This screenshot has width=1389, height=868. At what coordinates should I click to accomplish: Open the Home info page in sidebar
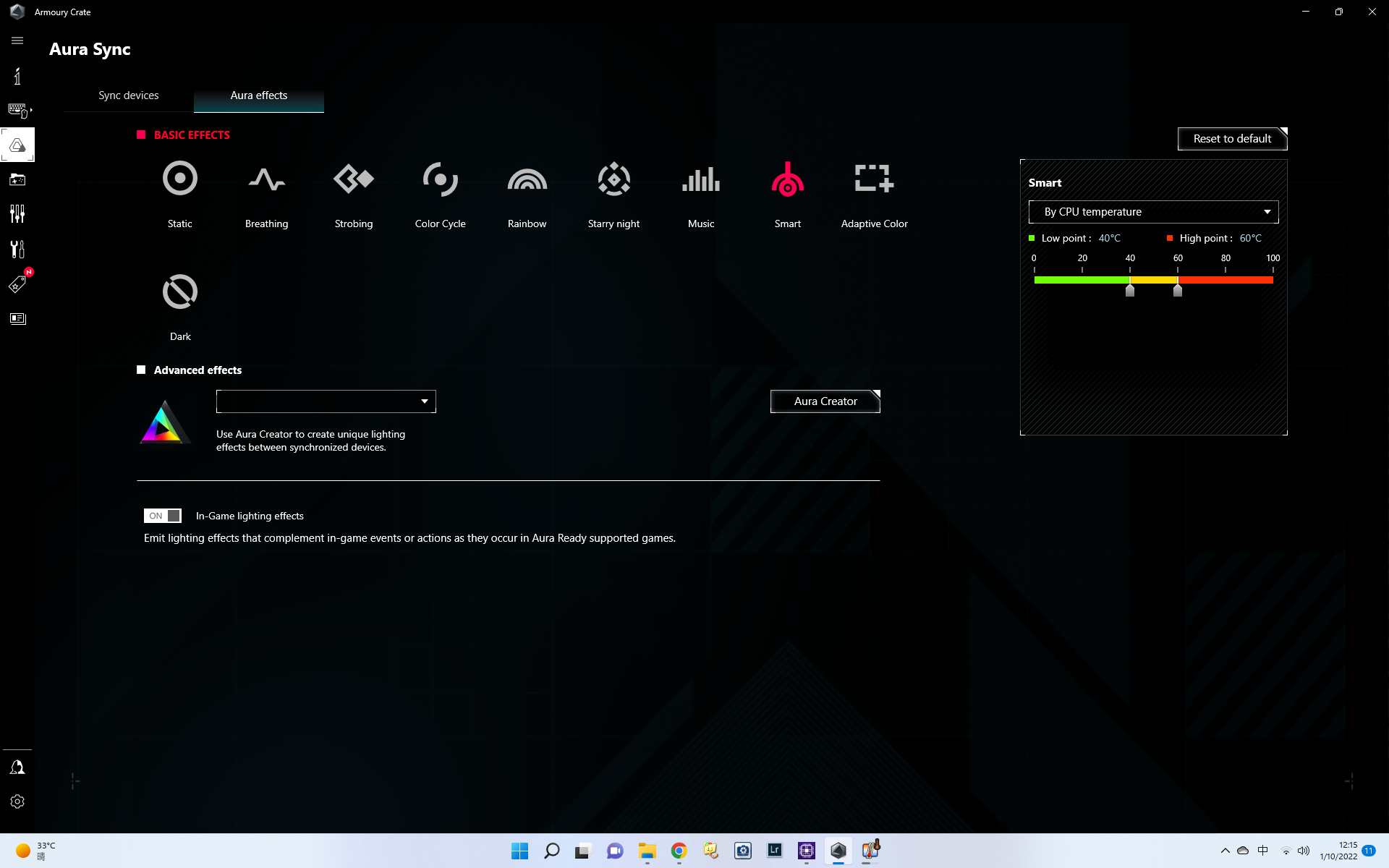[x=17, y=76]
